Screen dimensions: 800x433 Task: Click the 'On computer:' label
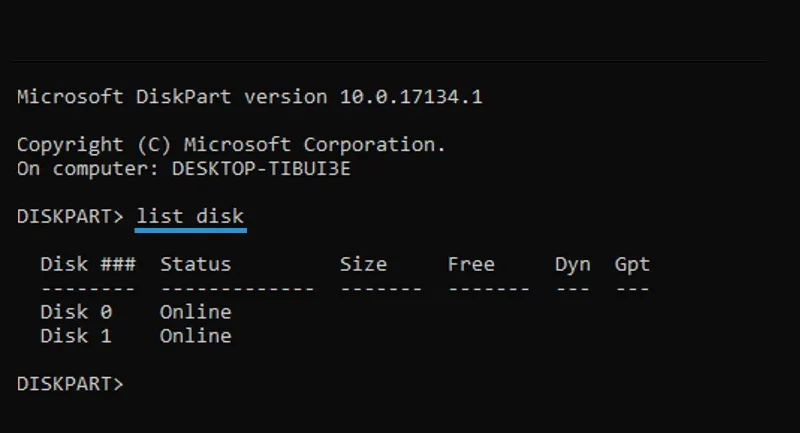(x=88, y=169)
